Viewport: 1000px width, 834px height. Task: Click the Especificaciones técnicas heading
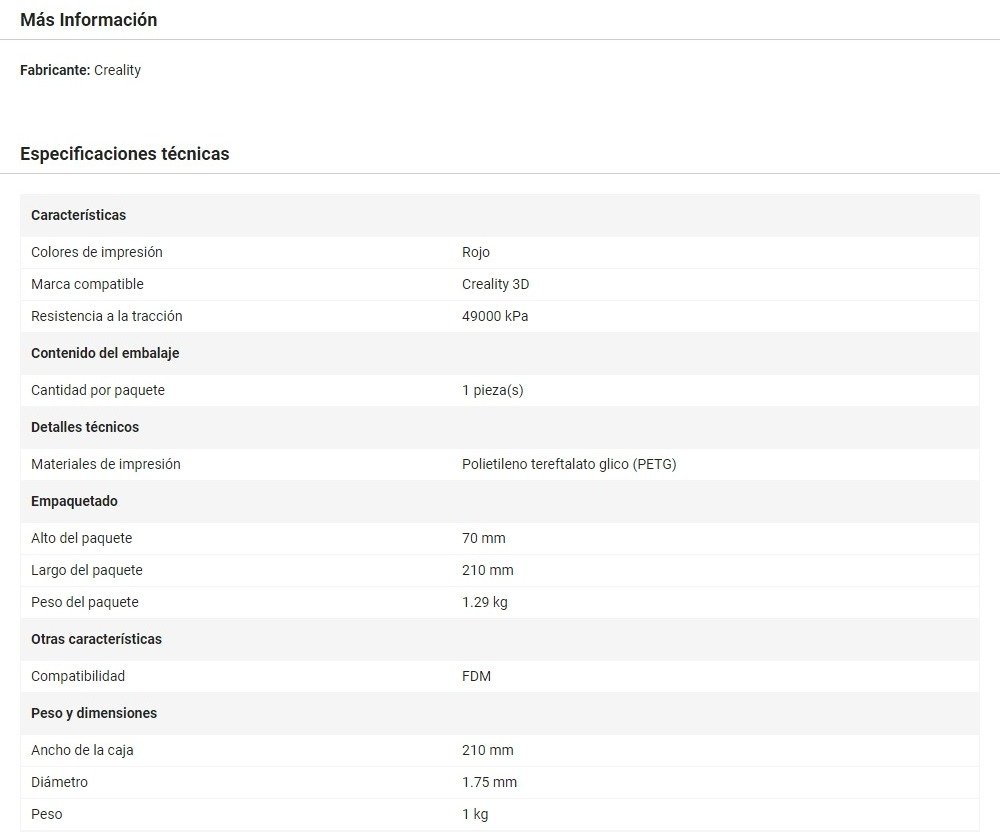click(124, 154)
